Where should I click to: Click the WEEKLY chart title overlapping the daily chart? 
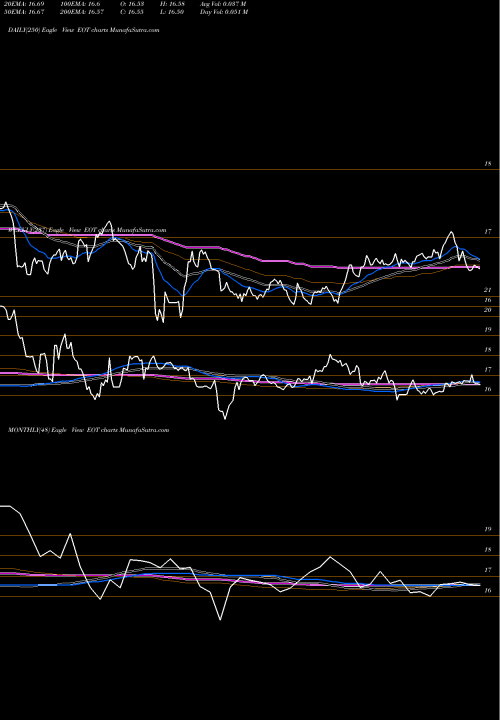tap(85, 230)
